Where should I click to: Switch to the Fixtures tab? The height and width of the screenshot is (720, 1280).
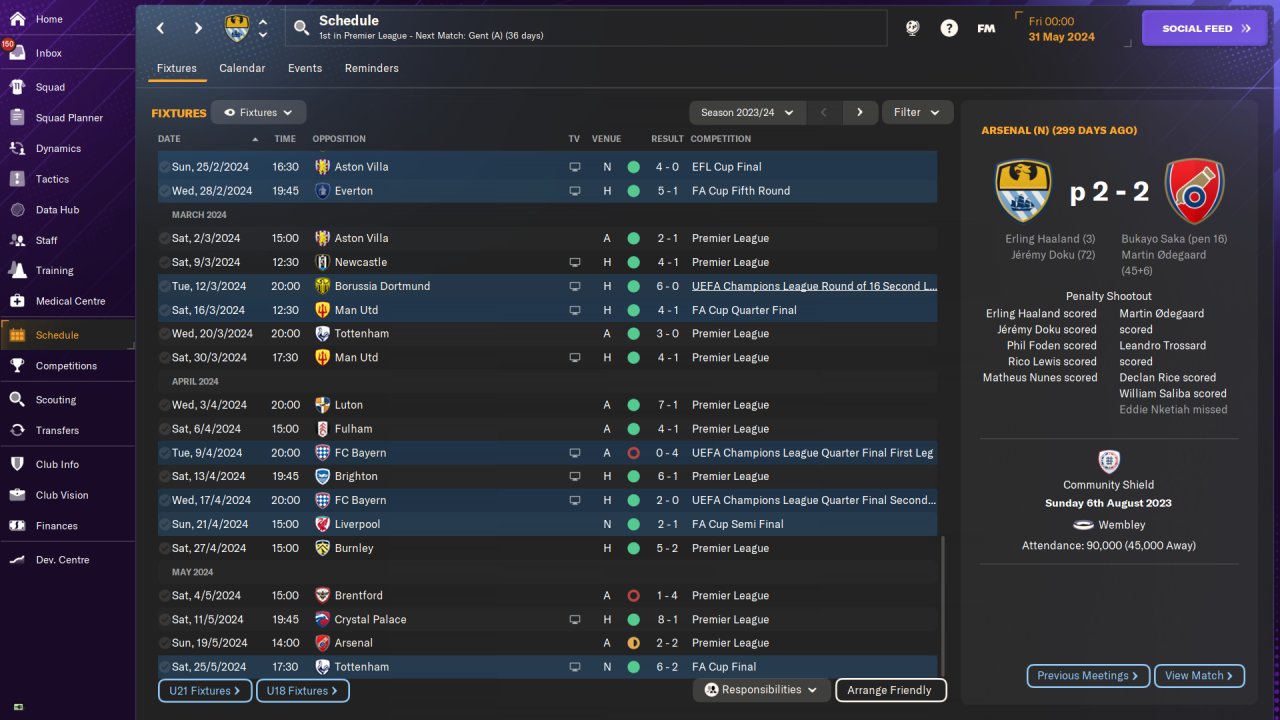pyautogui.click(x=177, y=68)
